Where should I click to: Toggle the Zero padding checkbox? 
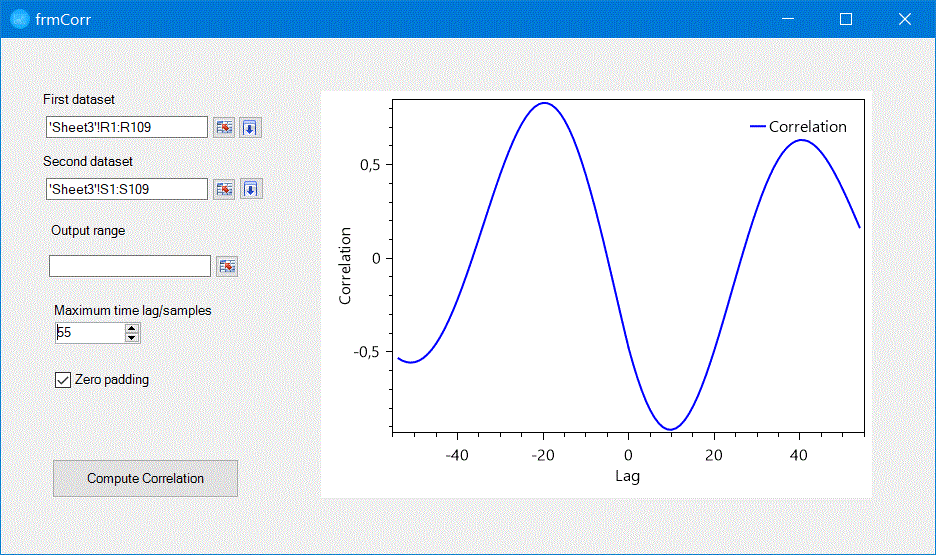point(63,380)
